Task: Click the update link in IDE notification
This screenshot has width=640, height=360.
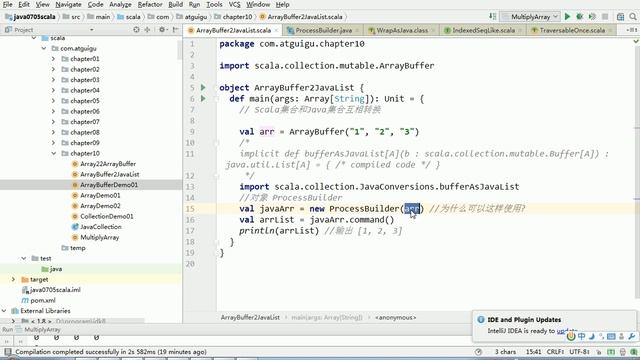Action: coord(566,331)
